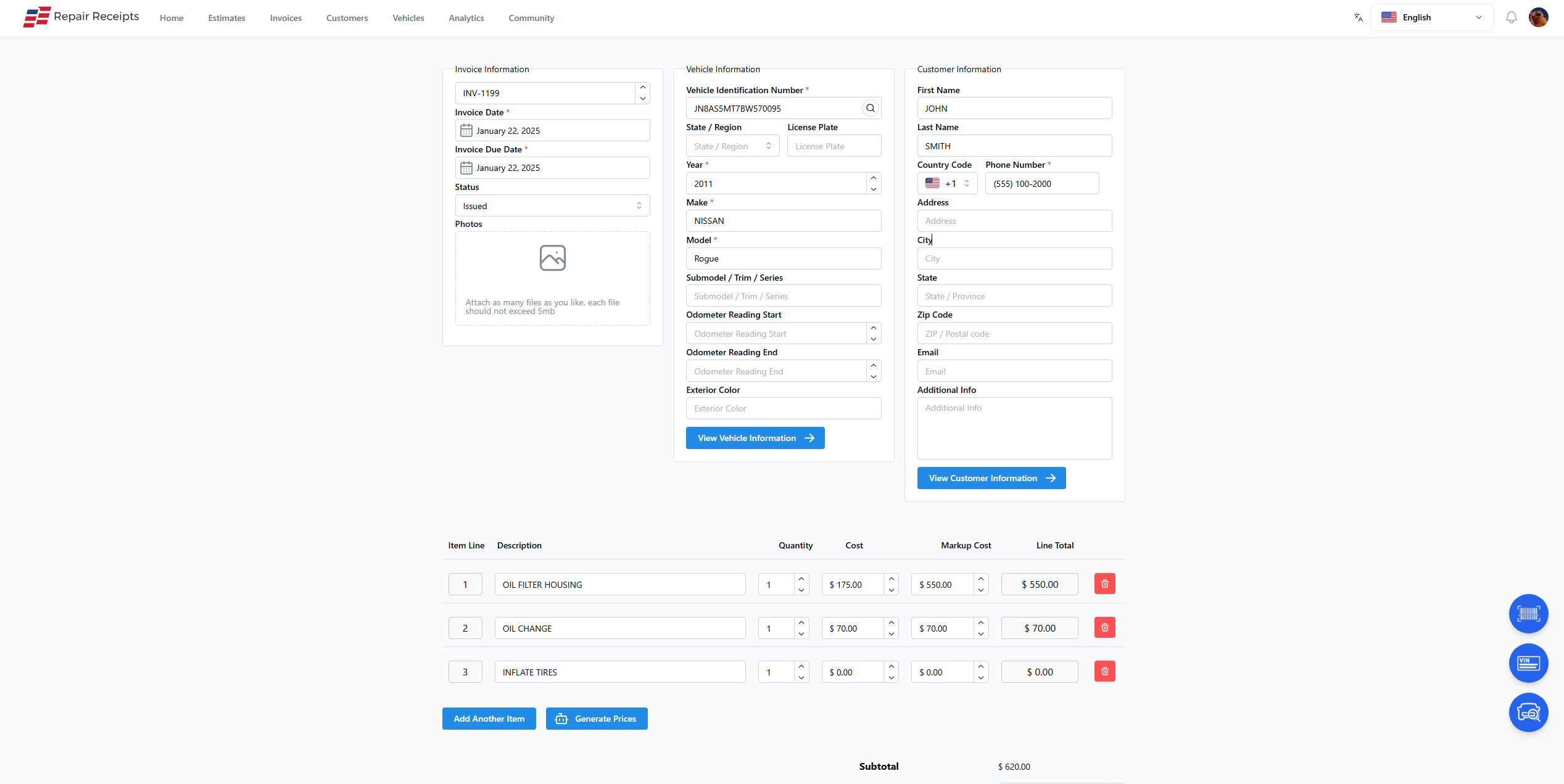
Task: Focus the customer Address field
Action: 1014,221
